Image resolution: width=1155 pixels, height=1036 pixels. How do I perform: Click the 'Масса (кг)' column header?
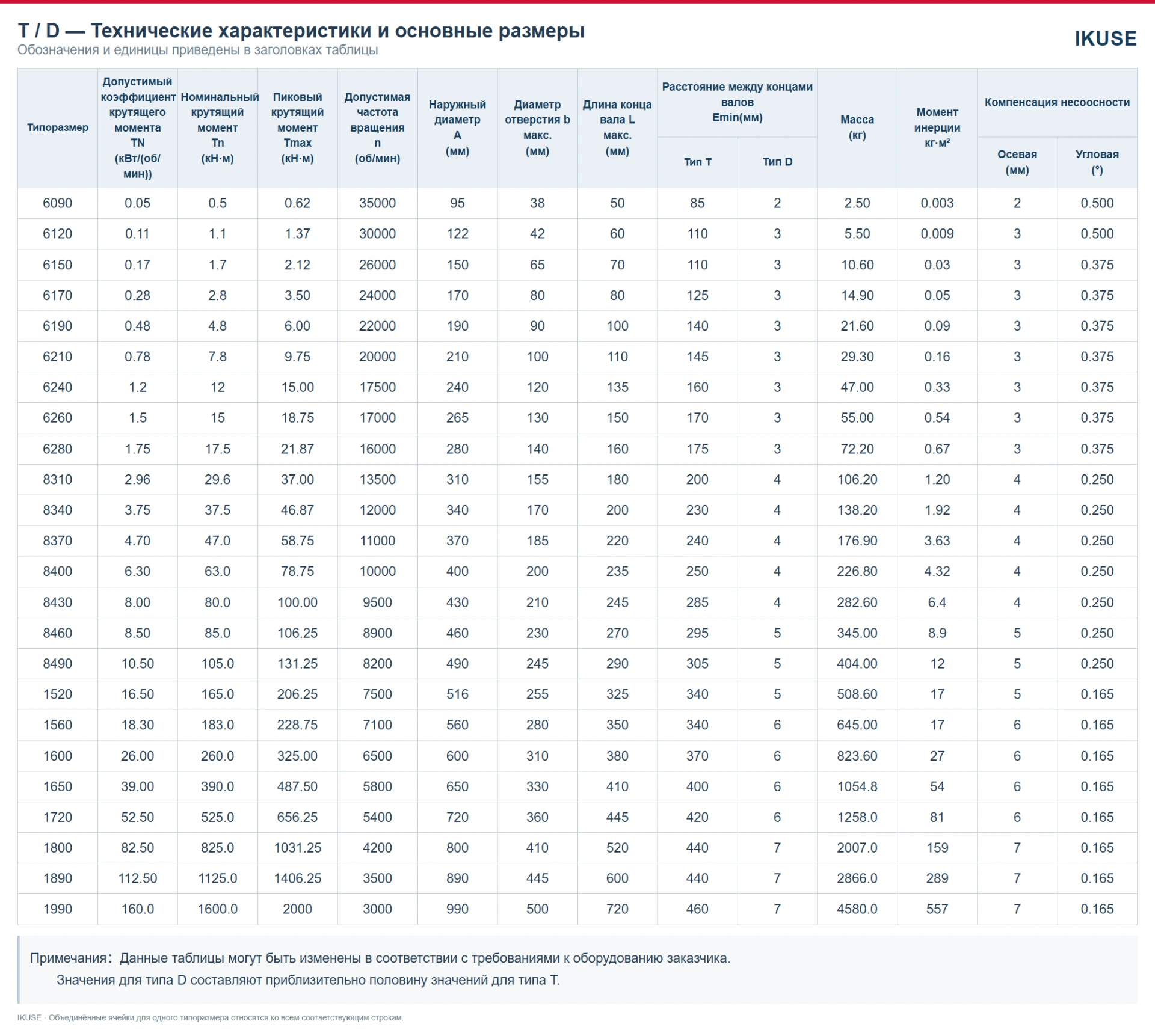tap(857, 127)
